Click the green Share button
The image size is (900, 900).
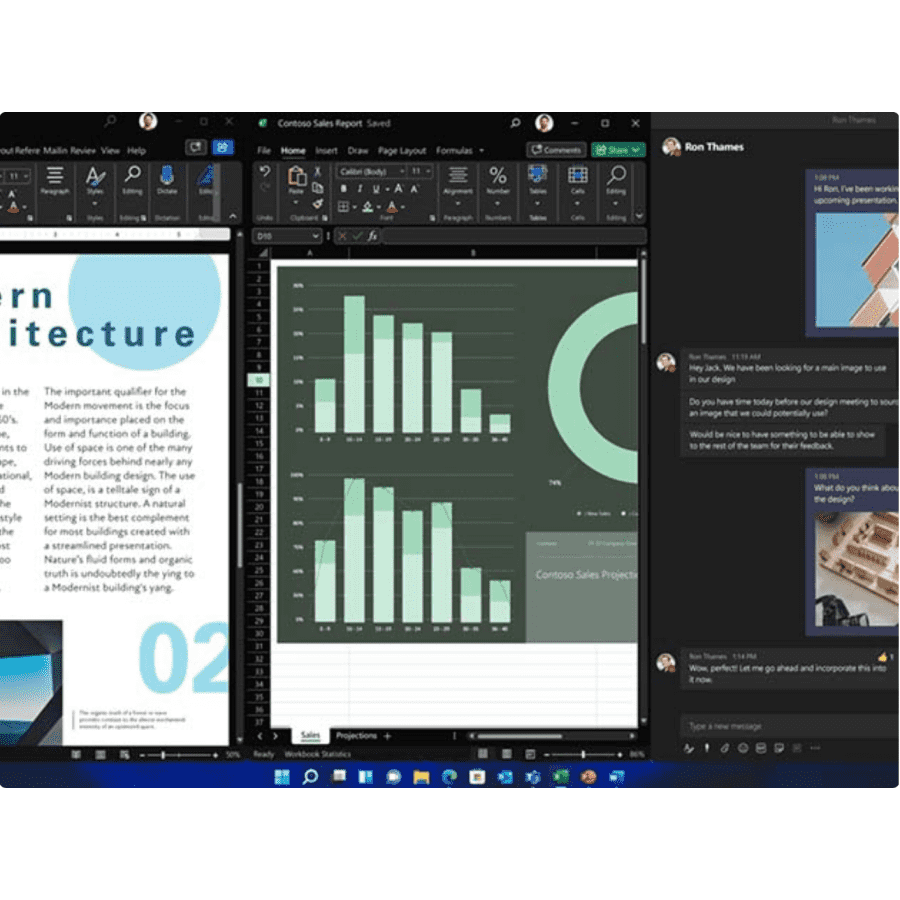coord(617,148)
